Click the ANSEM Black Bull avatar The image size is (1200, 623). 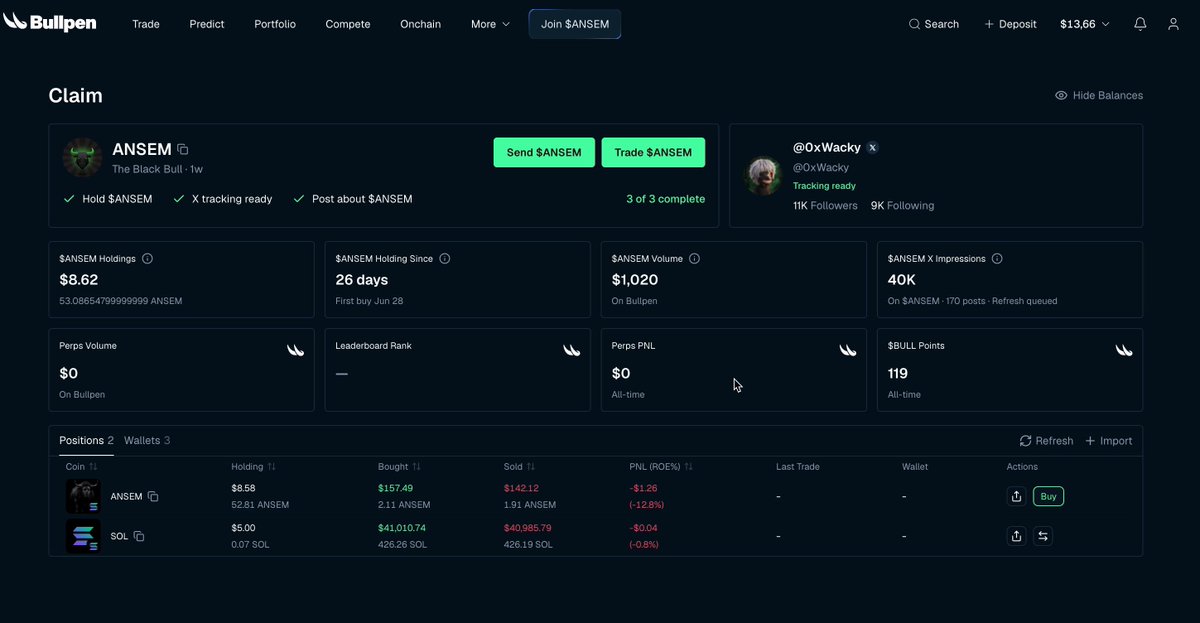point(82,157)
